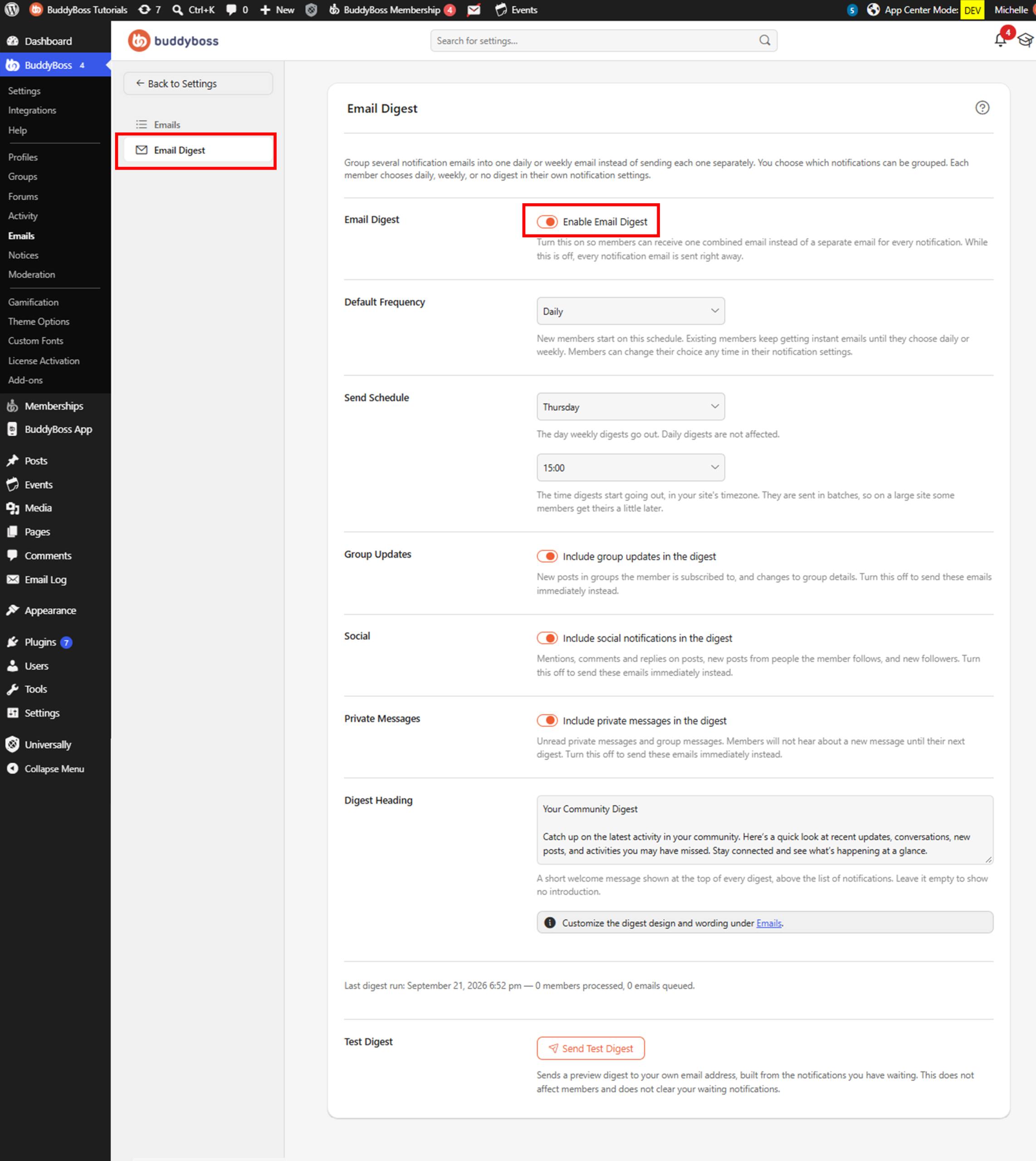1036x1161 pixels.
Task: Open the Ctrl+K search icon
Action: tap(194, 10)
